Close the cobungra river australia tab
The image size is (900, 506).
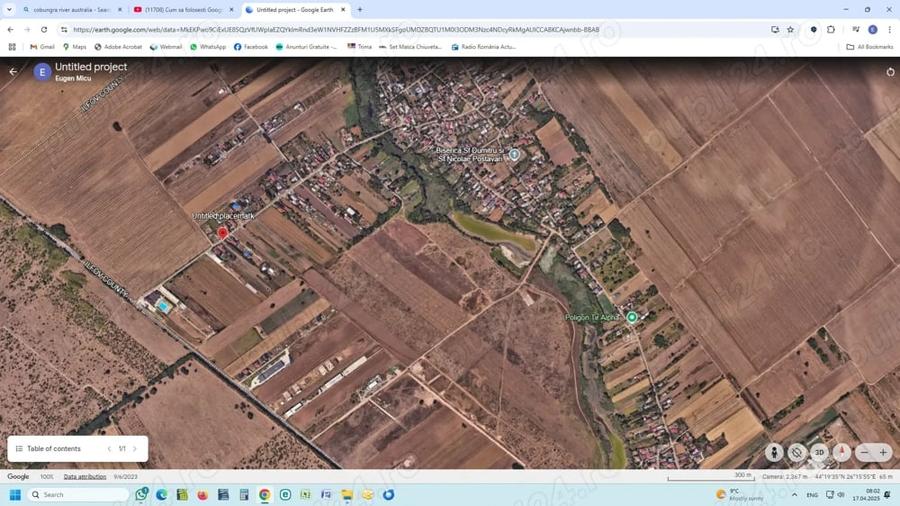[120, 10]
